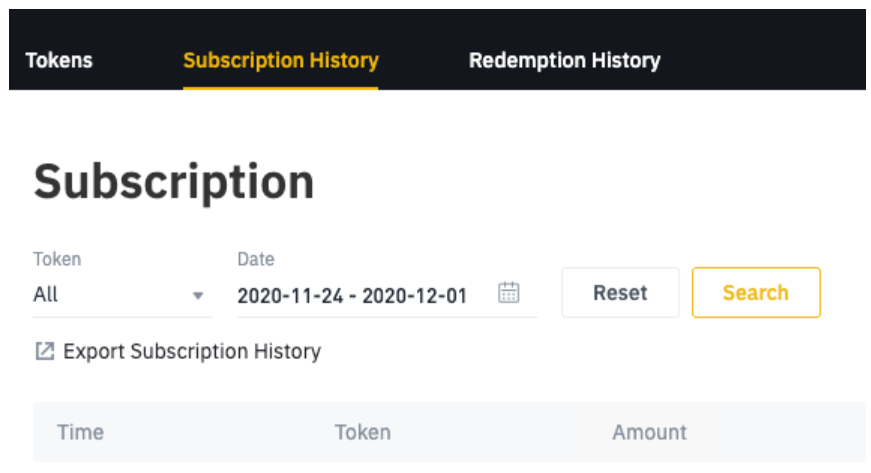Sort by the Time column header
The height and width of the screenshot is (473, 871).
pos(81,432)
